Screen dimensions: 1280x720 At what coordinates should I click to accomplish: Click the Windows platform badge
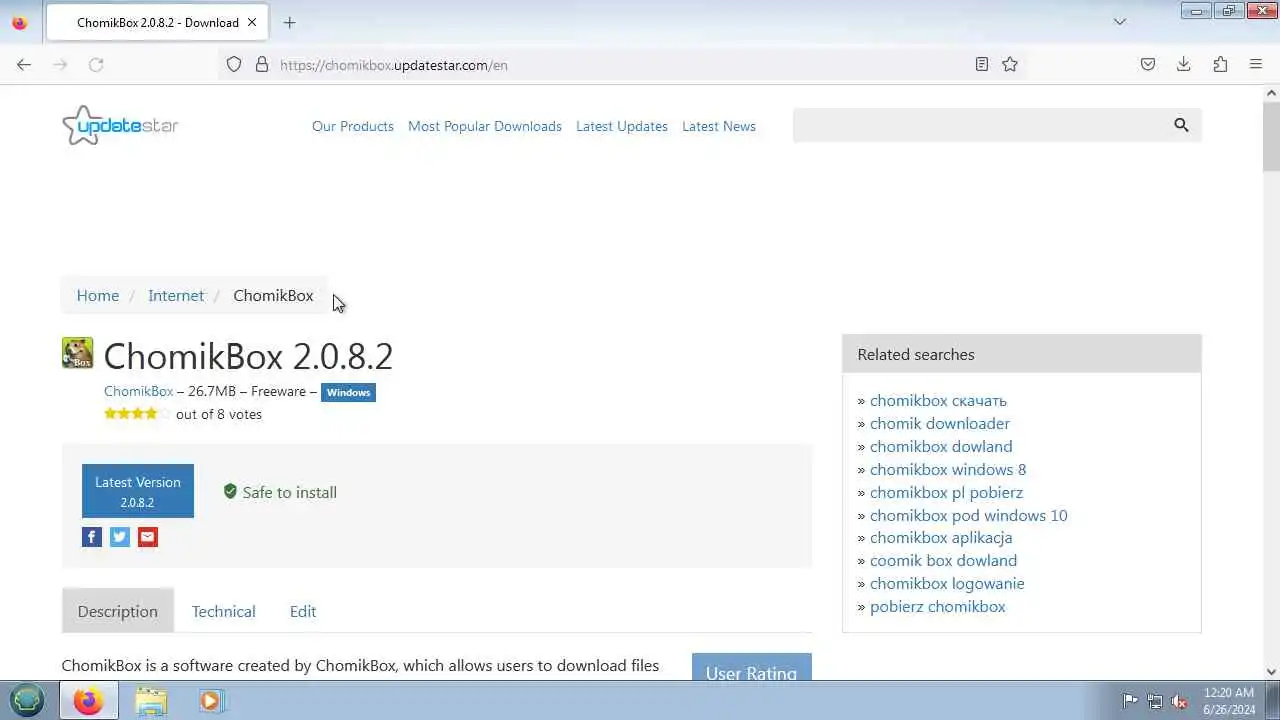(x=348, y=392)
